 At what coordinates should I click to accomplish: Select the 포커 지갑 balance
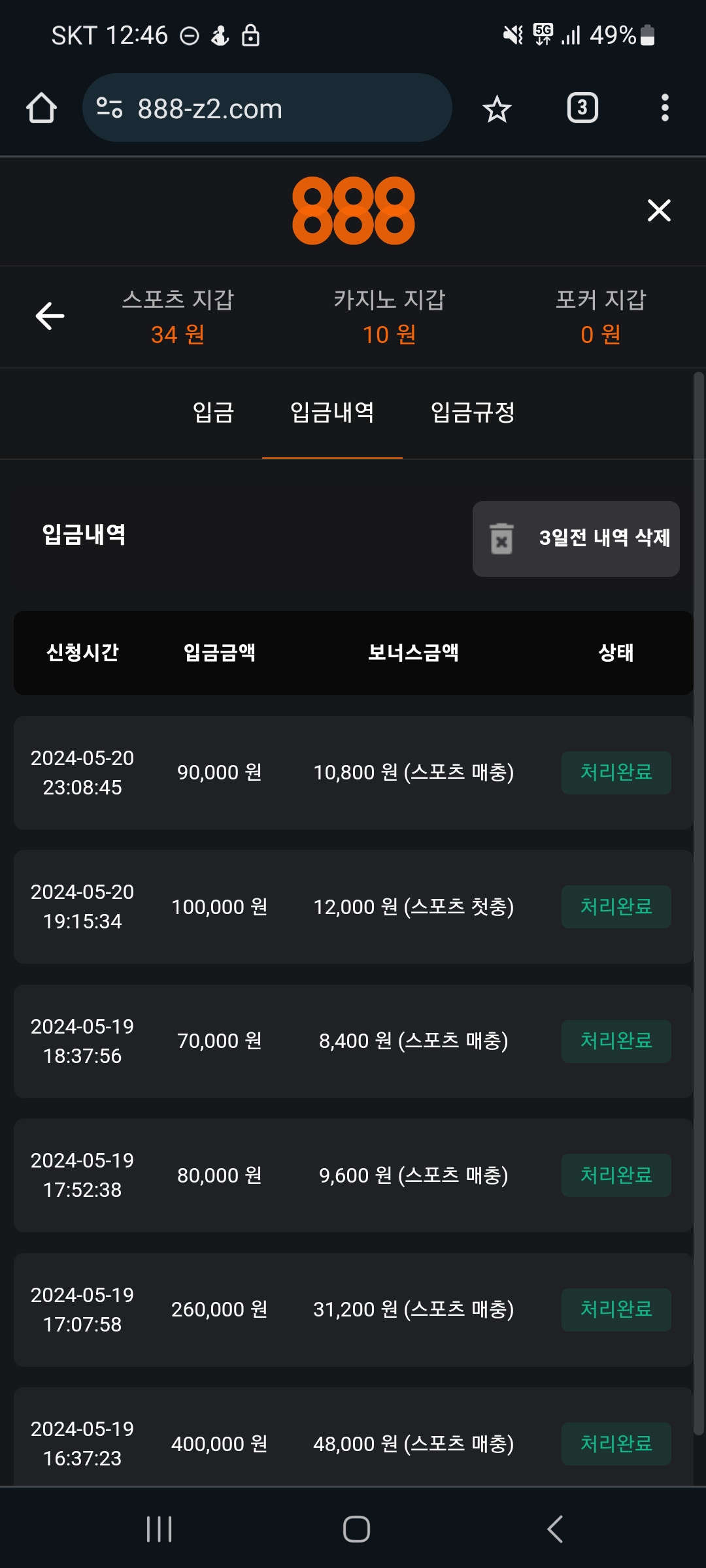pos(600,318)
